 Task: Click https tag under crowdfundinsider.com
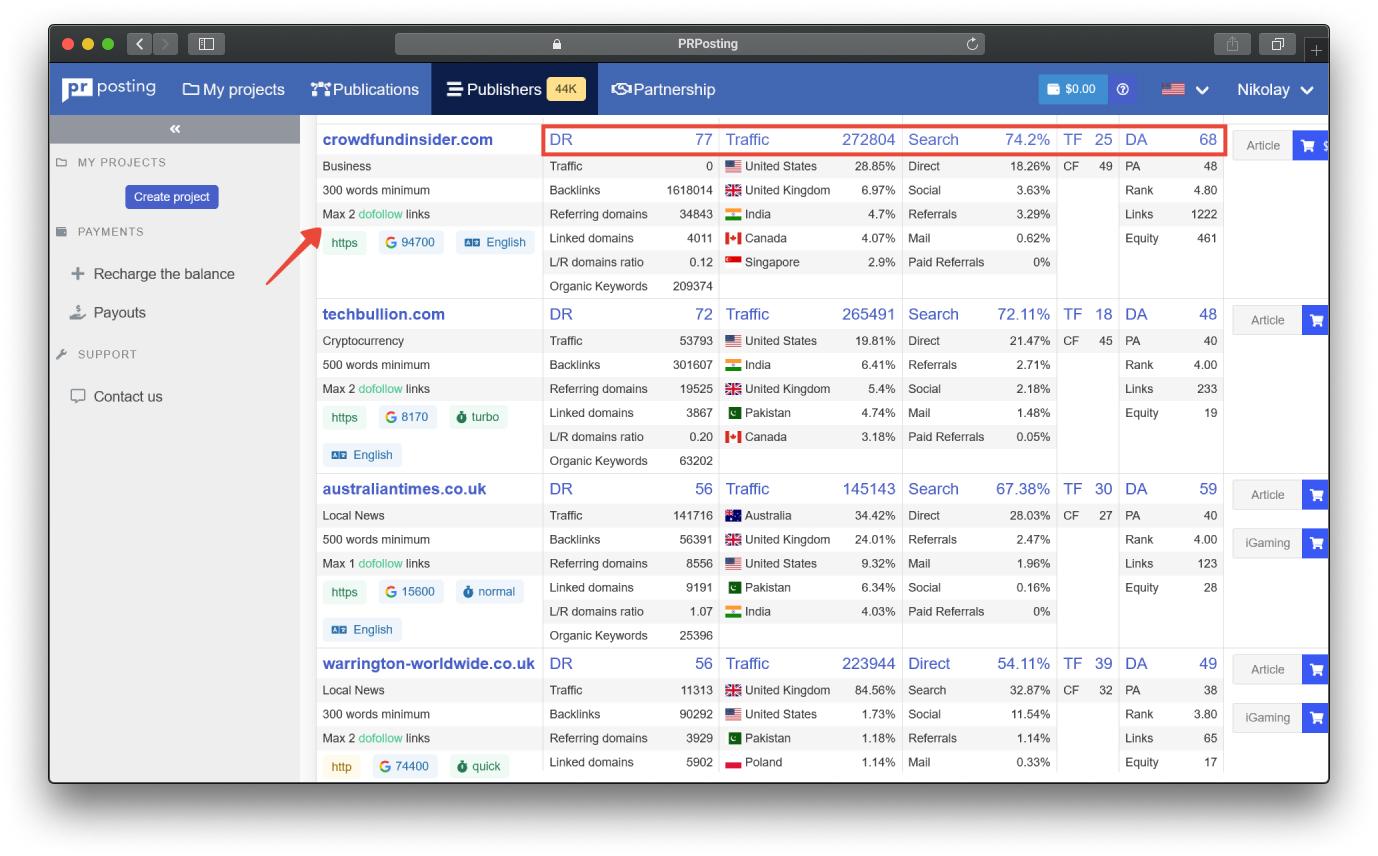click(x=344, y=243)
